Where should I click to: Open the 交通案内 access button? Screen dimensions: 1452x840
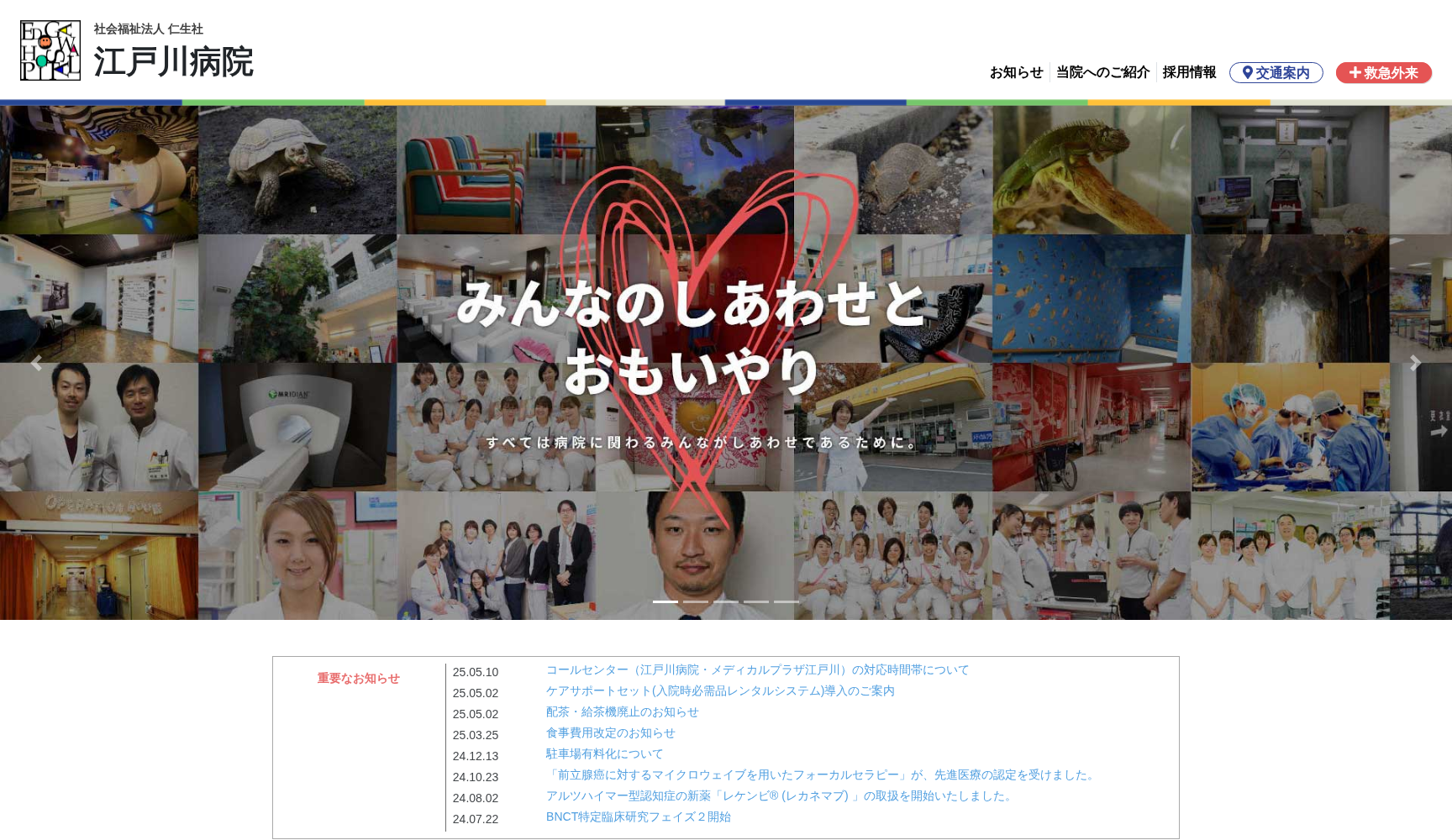[x=1276, y=73]
